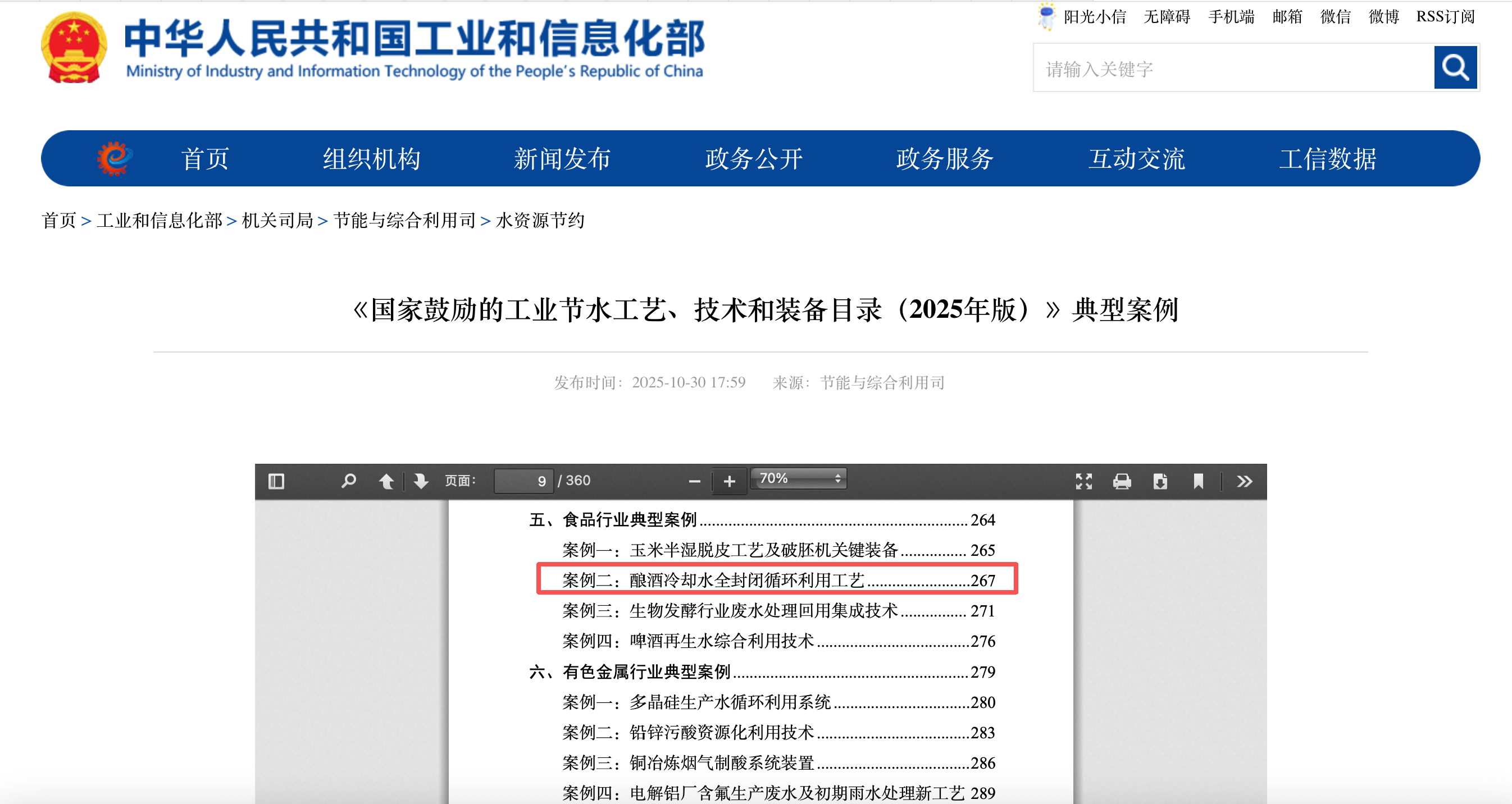
Task: Click 五、食品行业典型案例 contents entry
Action: tap(762, 519)
